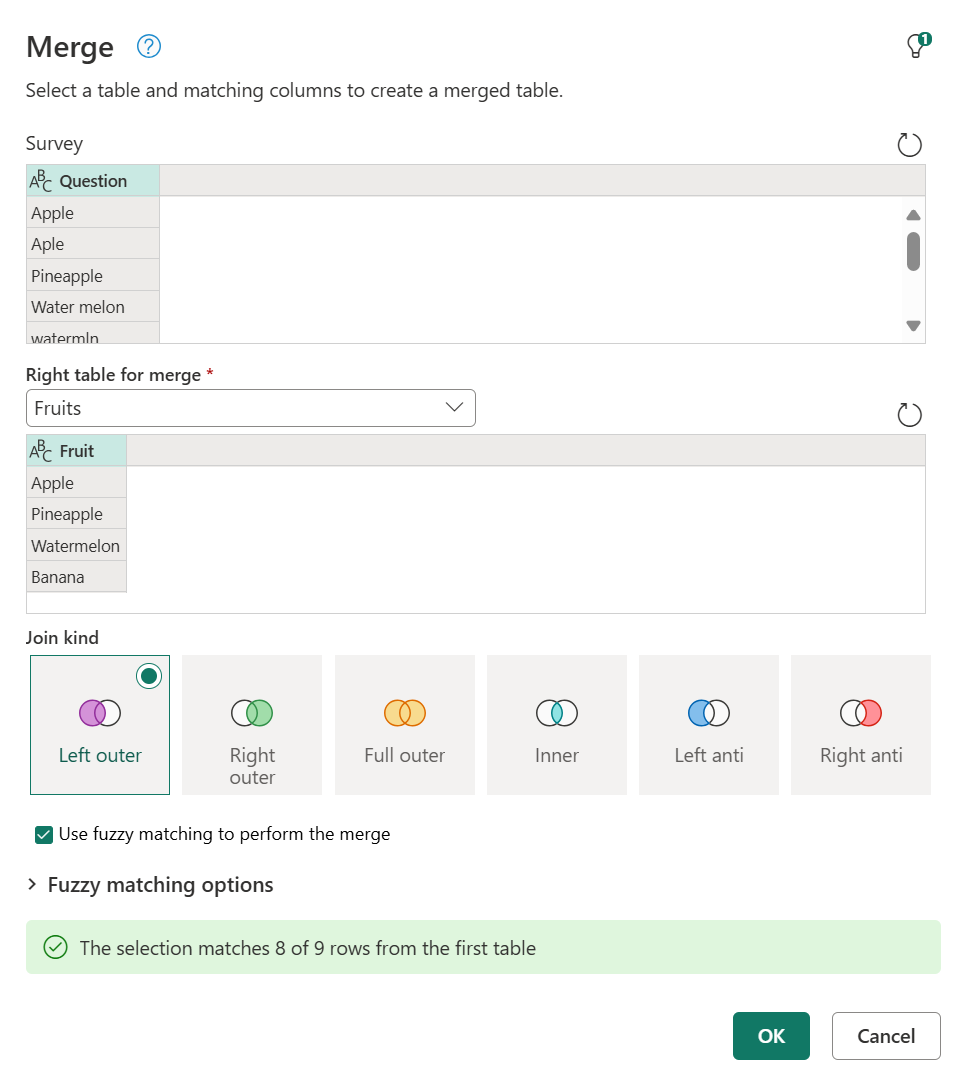Refresh the Survey table preview

point(909,145)
